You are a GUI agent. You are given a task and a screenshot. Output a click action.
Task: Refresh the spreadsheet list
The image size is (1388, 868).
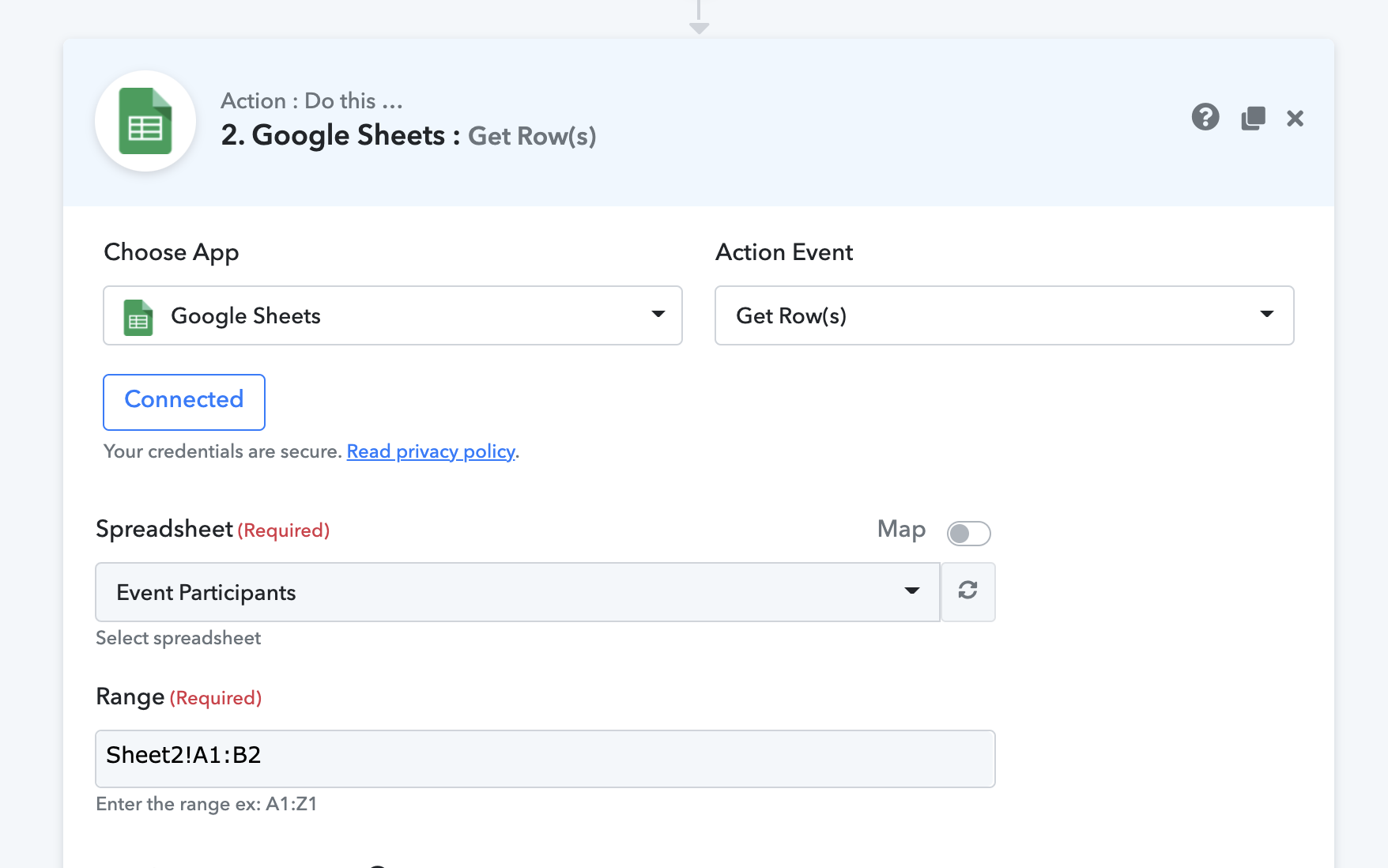coord(968,591)
